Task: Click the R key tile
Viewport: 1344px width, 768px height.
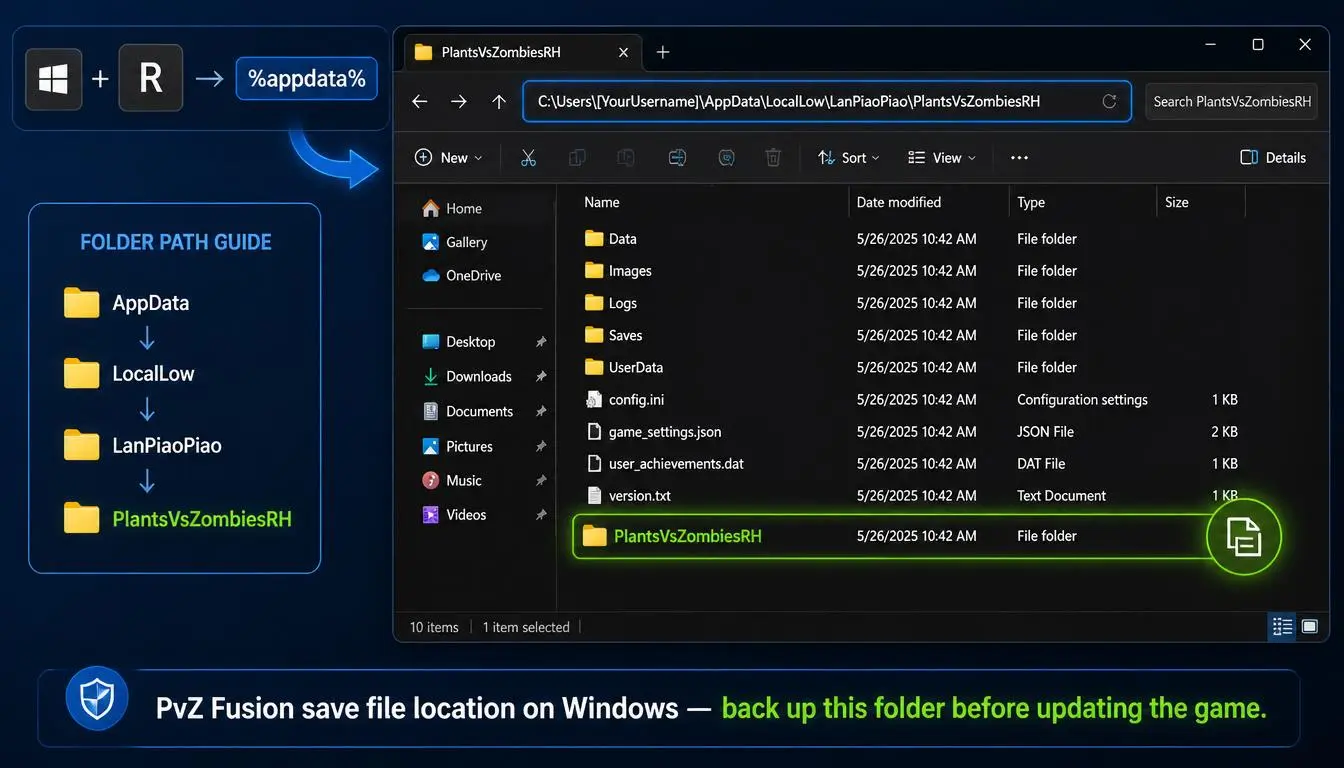Action: [x=151, y=78]
